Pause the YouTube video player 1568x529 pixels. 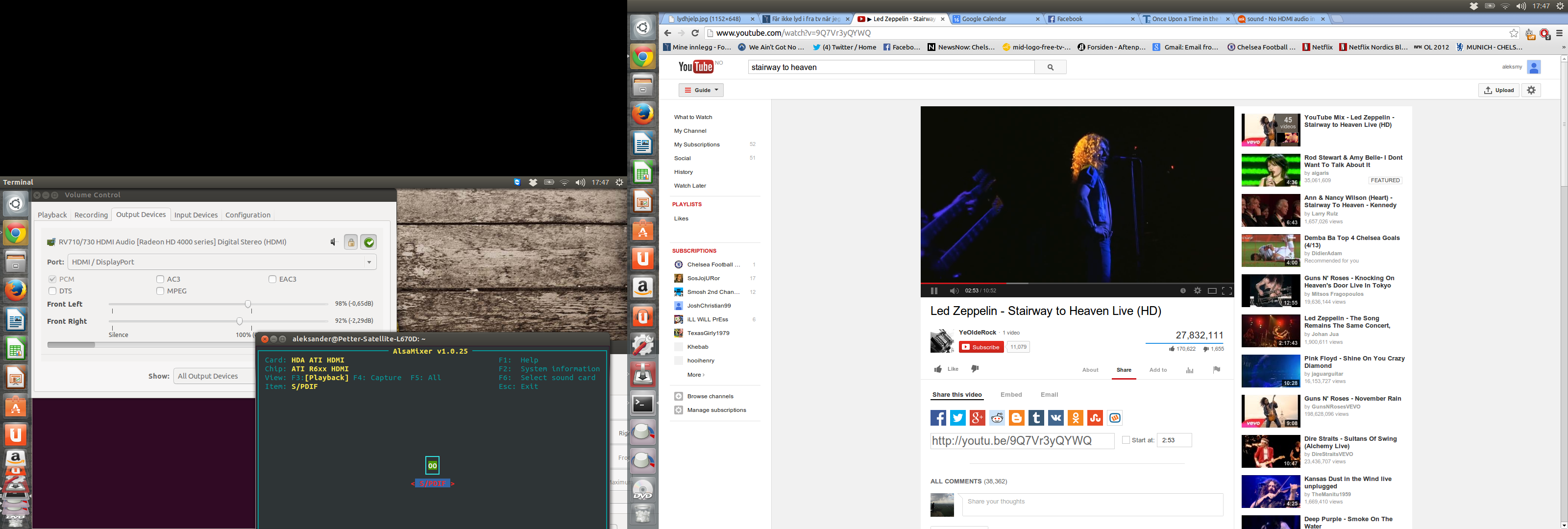click(x=934, y=291)
